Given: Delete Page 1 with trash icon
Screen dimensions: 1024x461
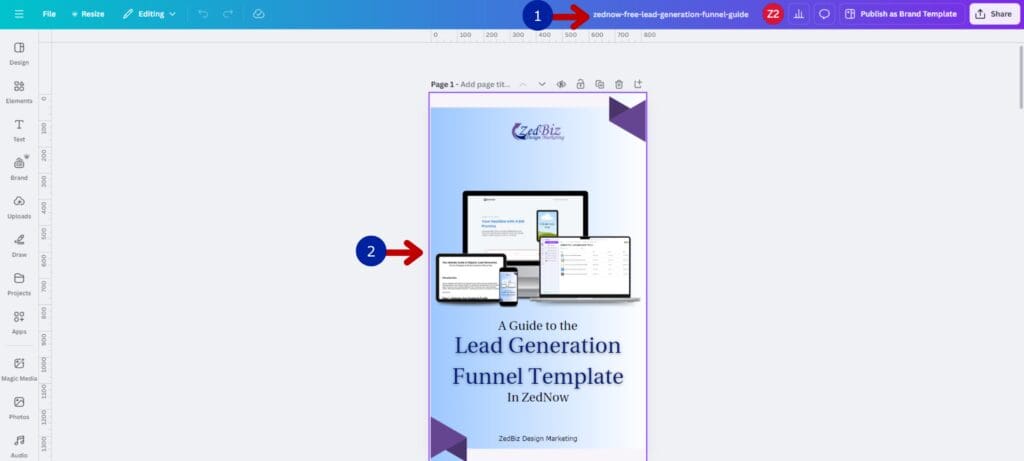Looking at the screenshot, I should (x=618, y=84).
